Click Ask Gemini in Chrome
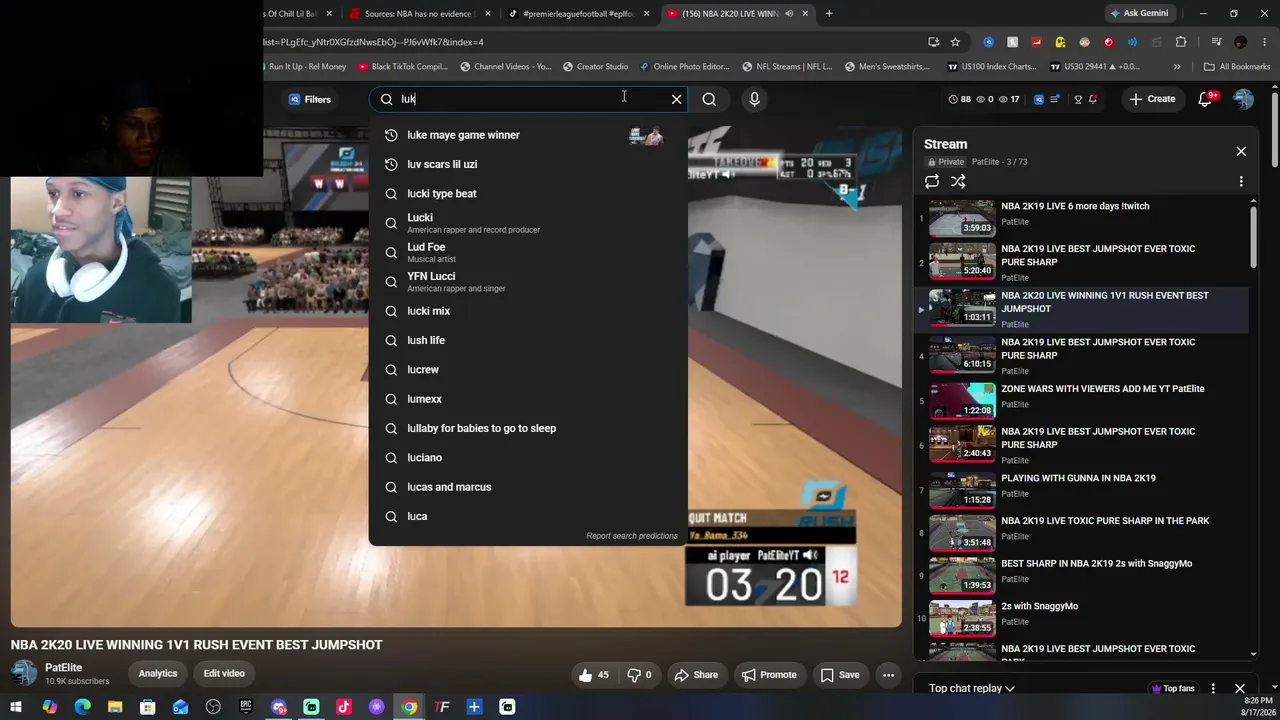This screenshot has width=1280, height=720. [1138, 14]
